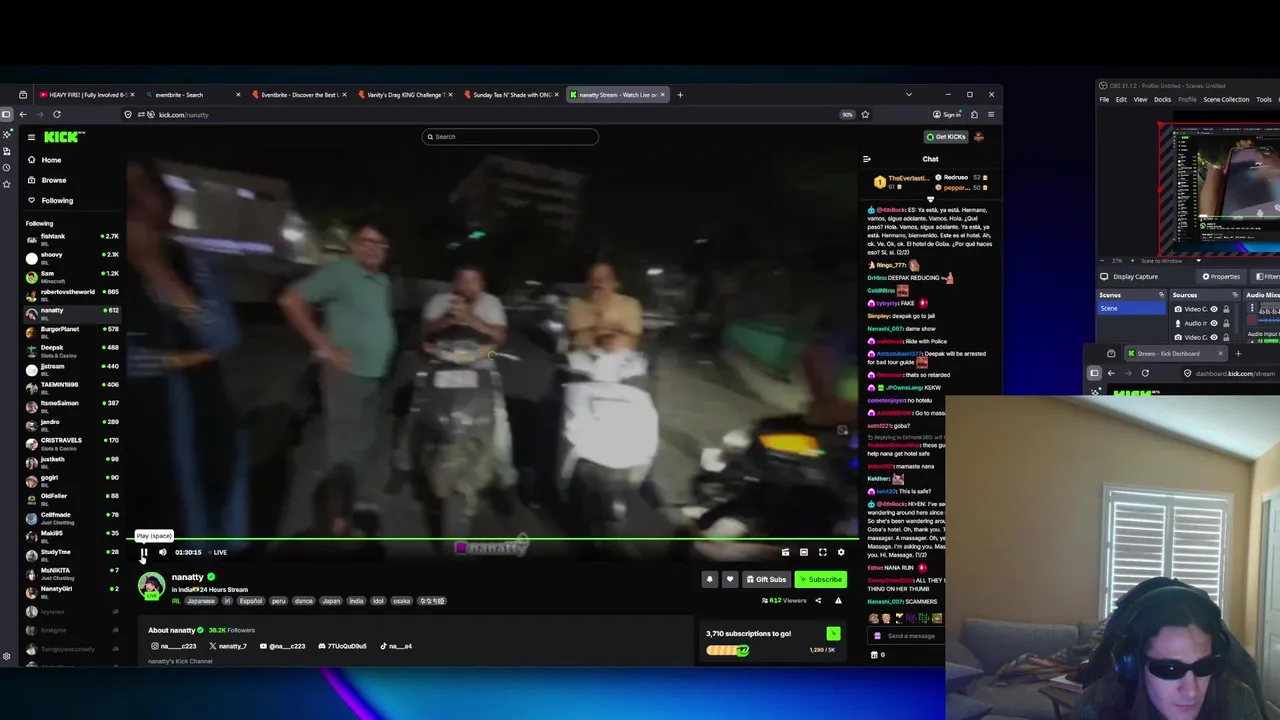The width and height of the screenshot is (1280, 720).
Task: Open browser sidebar history clock icon
Action: 7,167
